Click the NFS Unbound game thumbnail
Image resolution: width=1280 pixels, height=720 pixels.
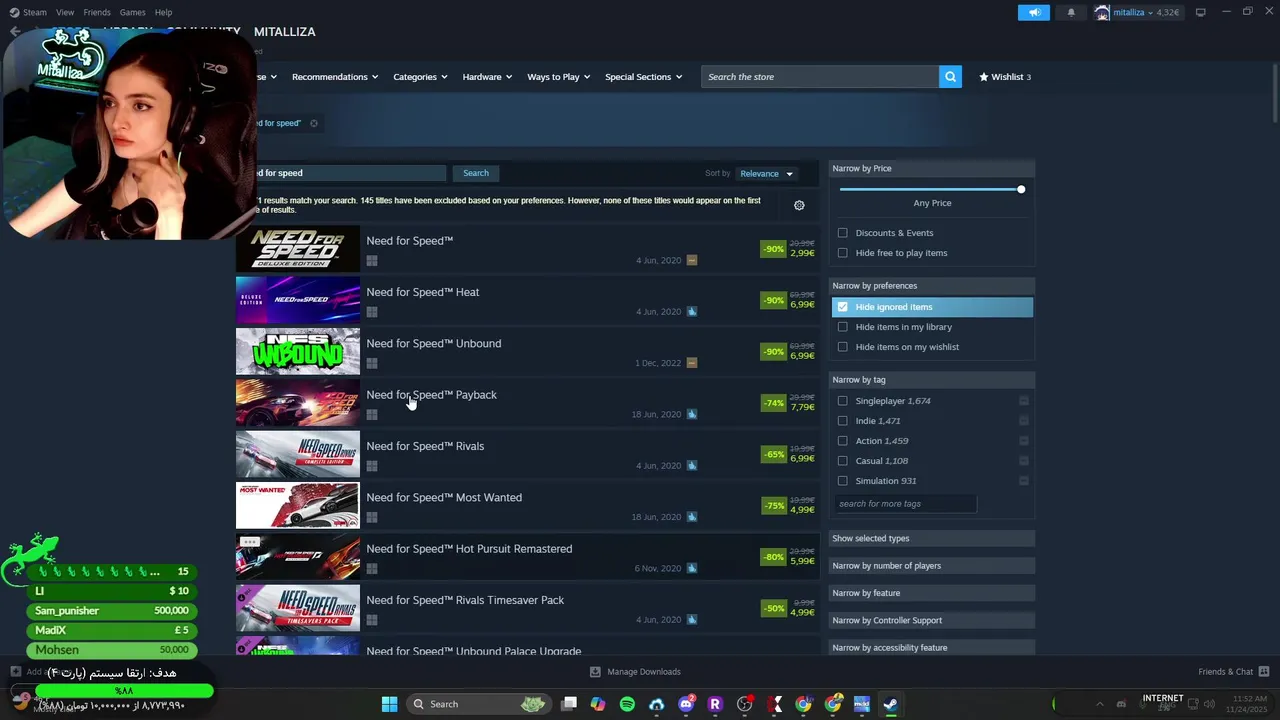[x=298, y=351]
